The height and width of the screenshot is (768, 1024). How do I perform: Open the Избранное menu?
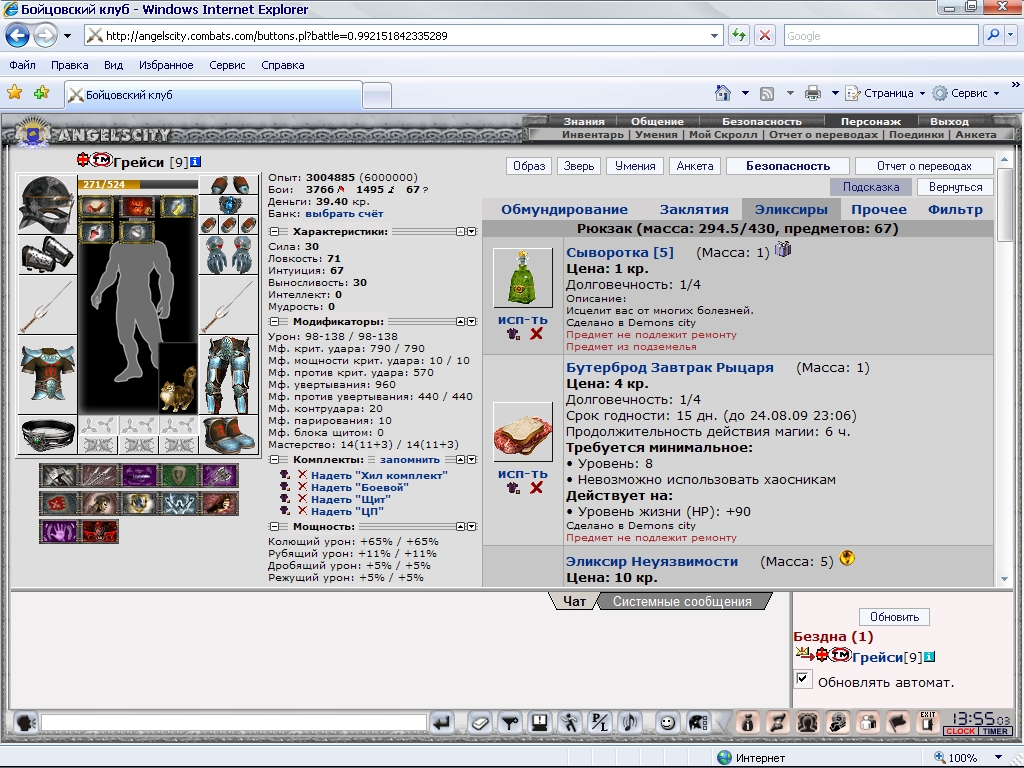pyautogui.click(x=166, y=65)
